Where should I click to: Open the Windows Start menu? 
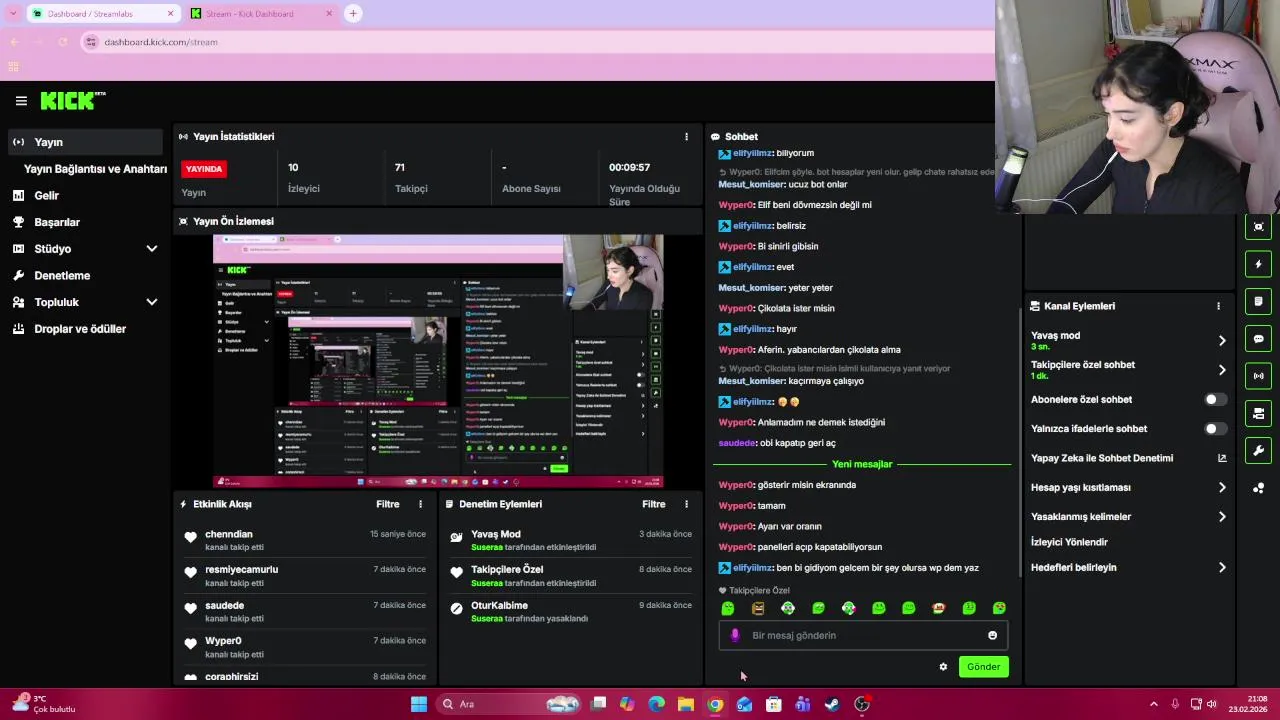[x=419, y=704]
